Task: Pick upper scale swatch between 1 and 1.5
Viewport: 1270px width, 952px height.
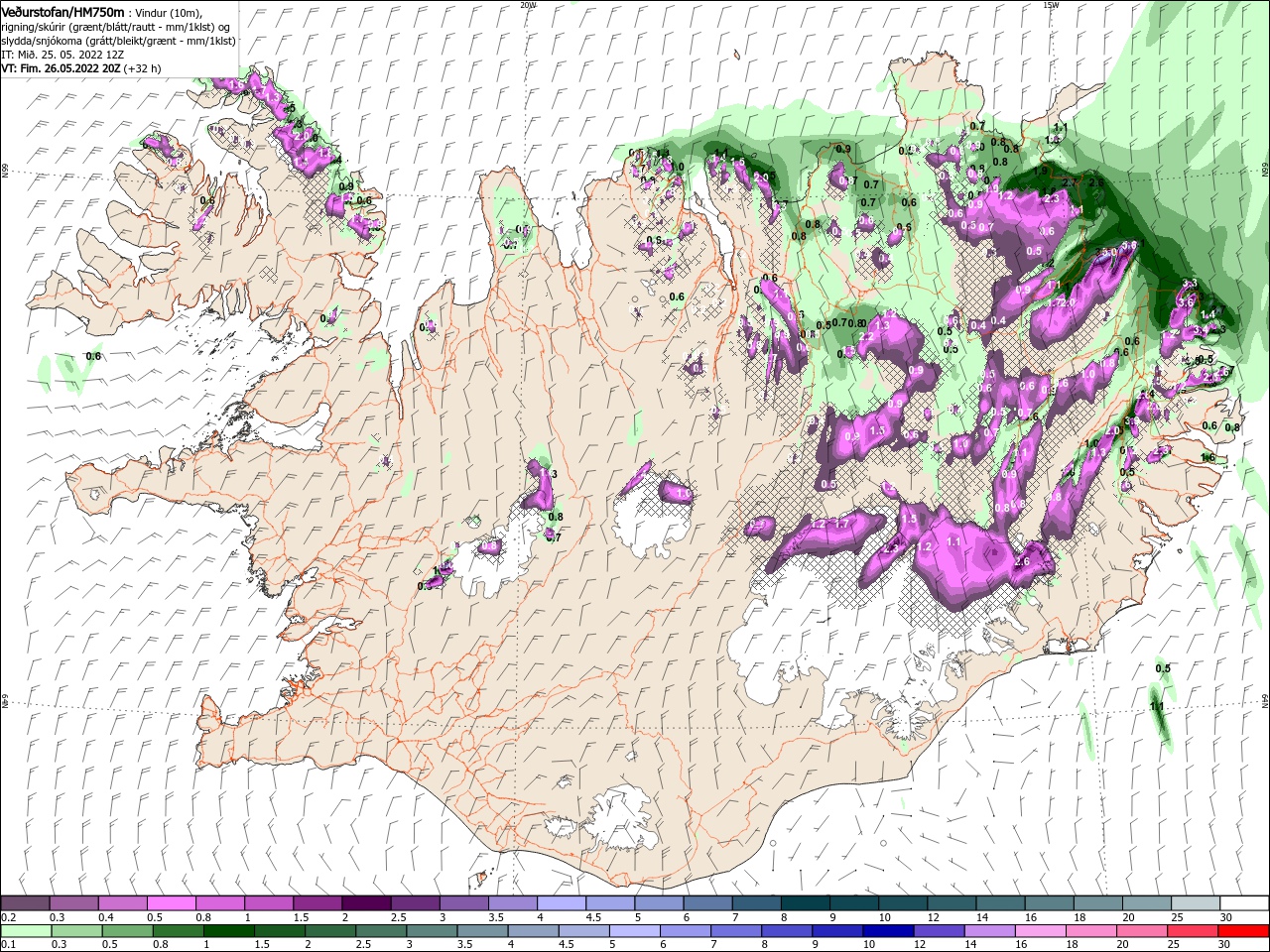Action: [x=268, y=903]
